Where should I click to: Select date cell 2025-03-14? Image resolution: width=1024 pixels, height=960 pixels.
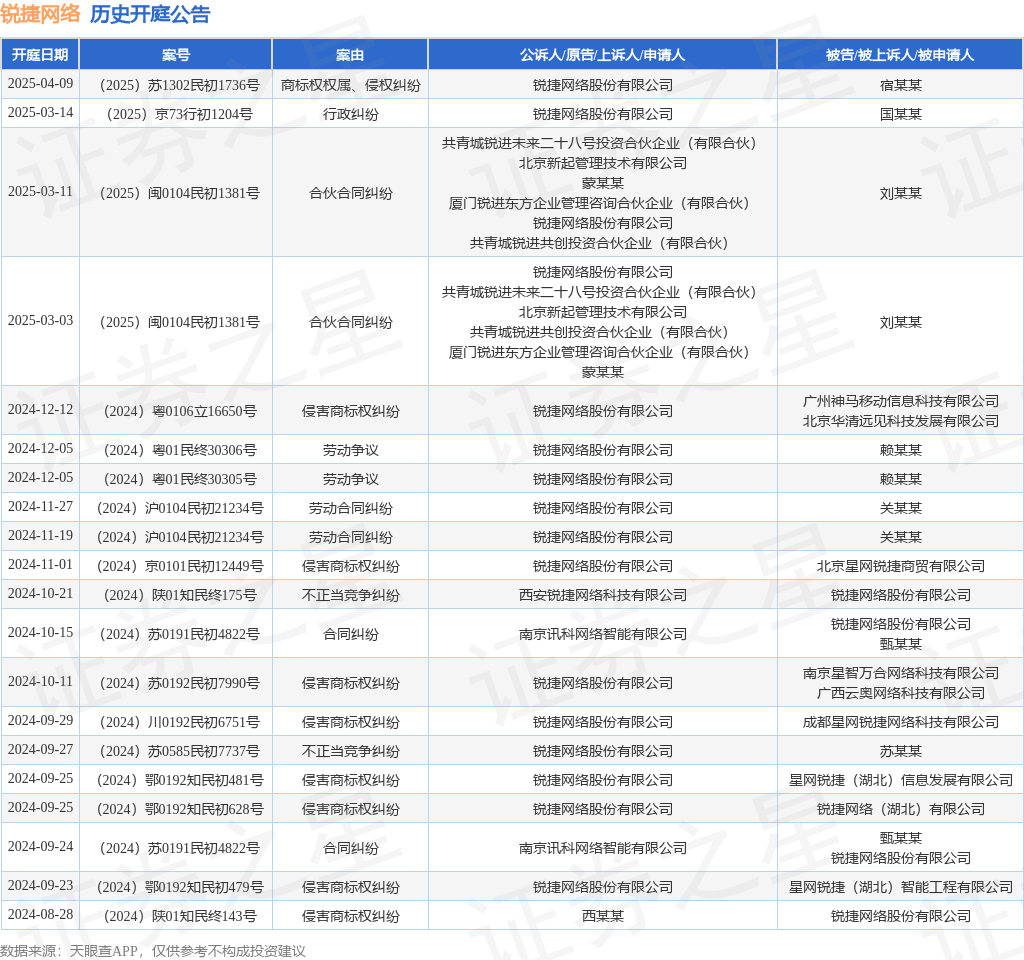tap(40, 112)
